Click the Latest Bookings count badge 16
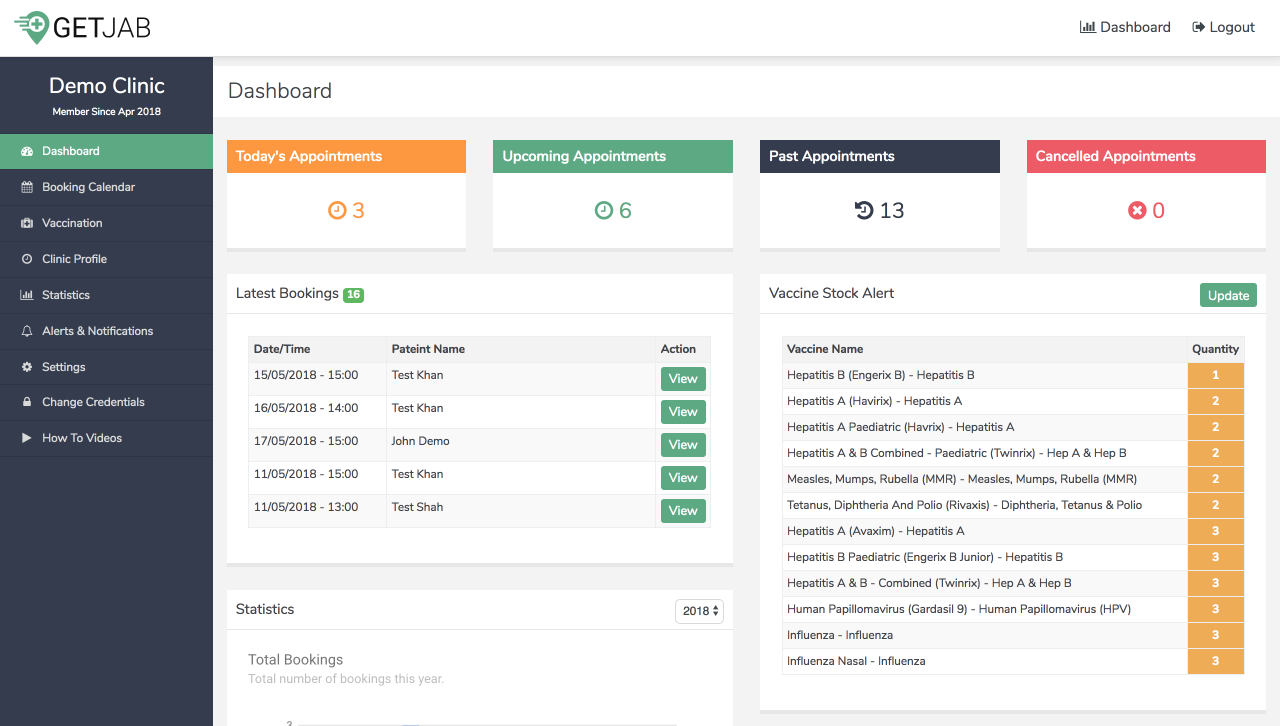Screen dimensions: 1280x726 coord(353,294)
